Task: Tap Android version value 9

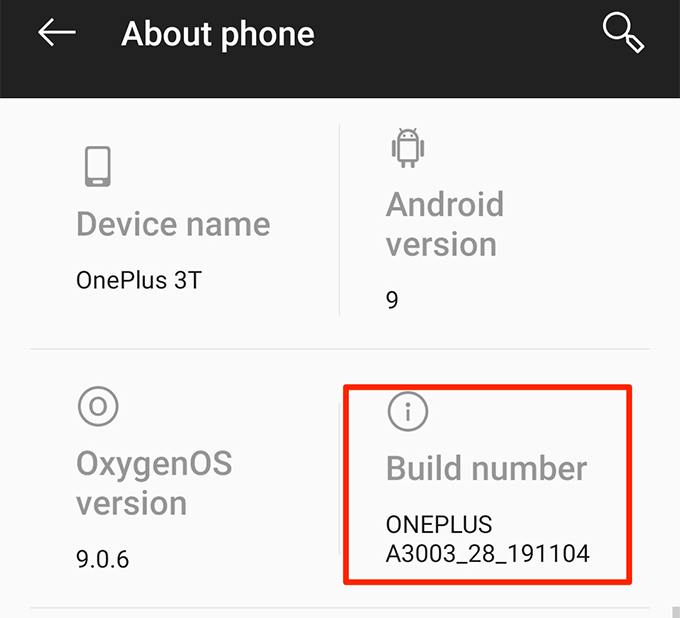Action: click(x=392, y=300)
